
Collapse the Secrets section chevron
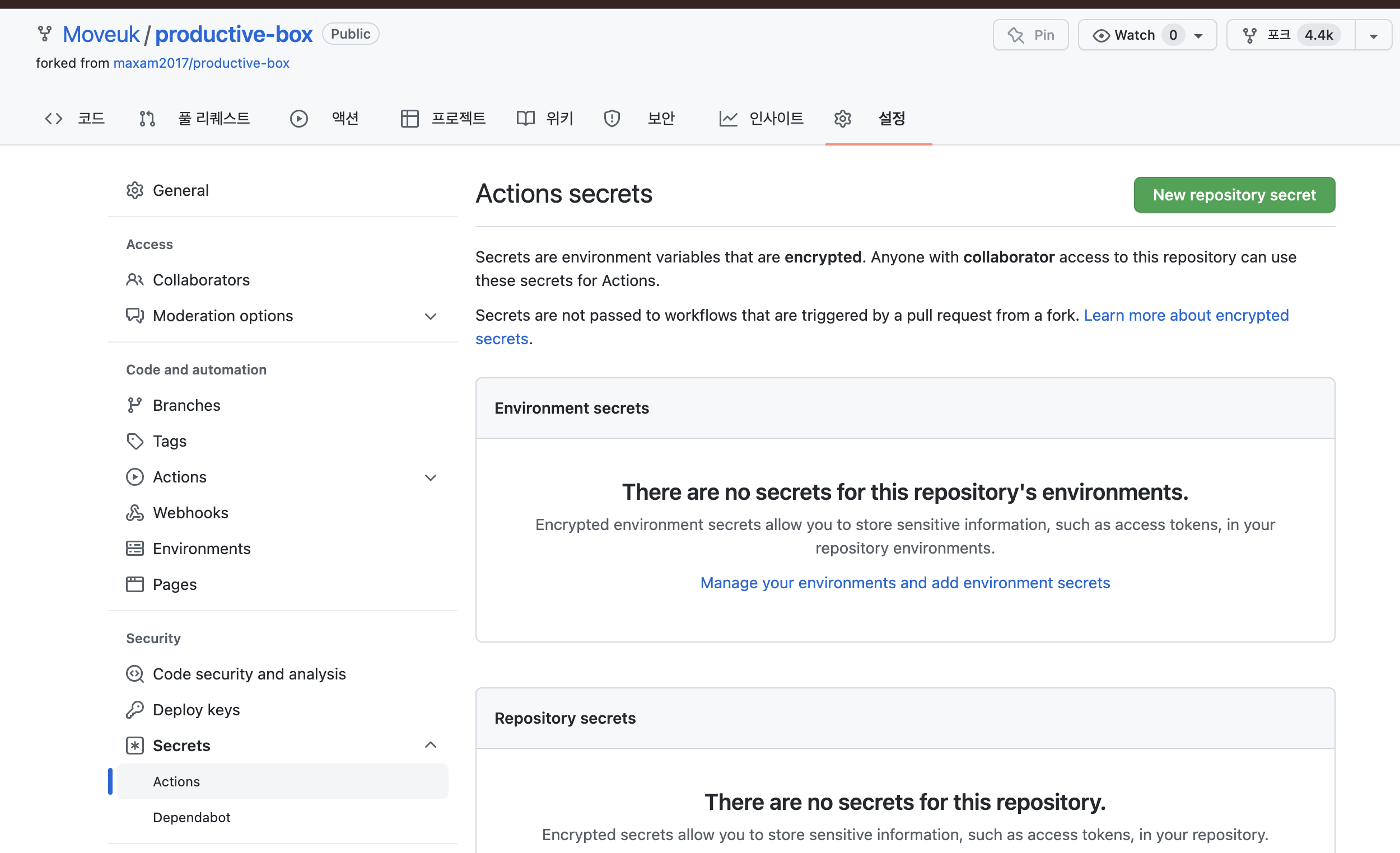431,745
